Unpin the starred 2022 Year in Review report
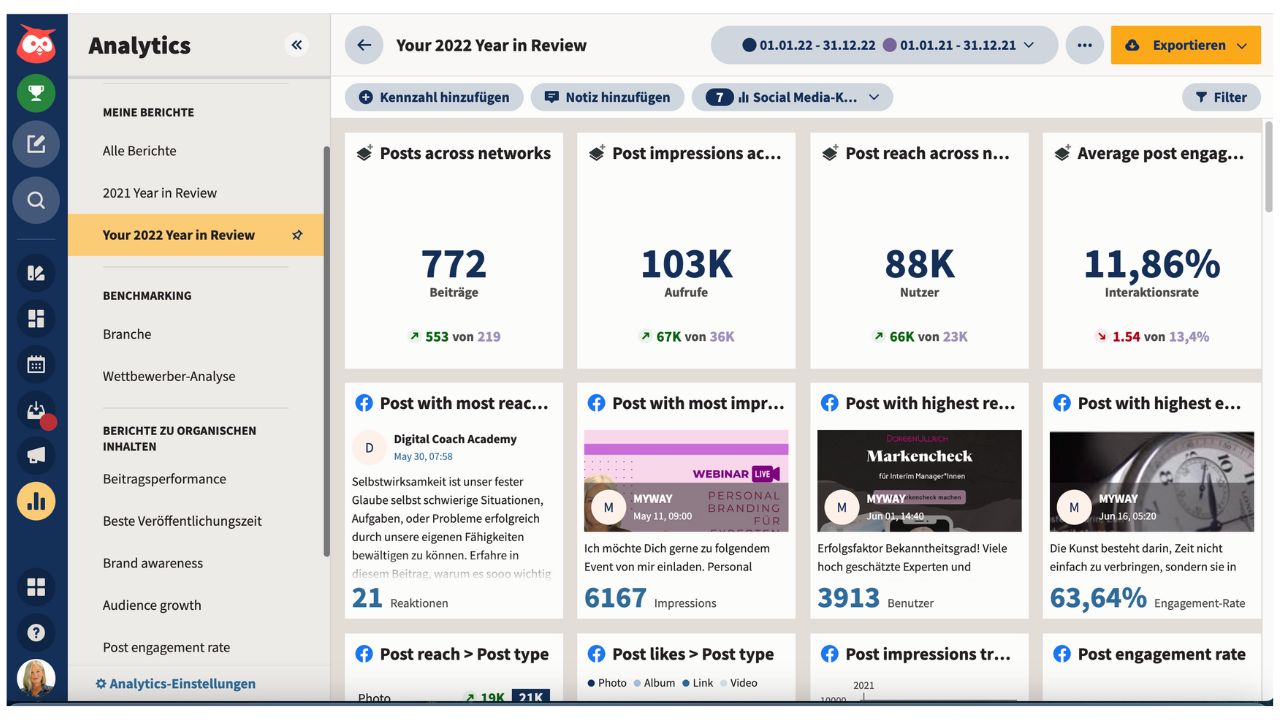 coord(297,235)
